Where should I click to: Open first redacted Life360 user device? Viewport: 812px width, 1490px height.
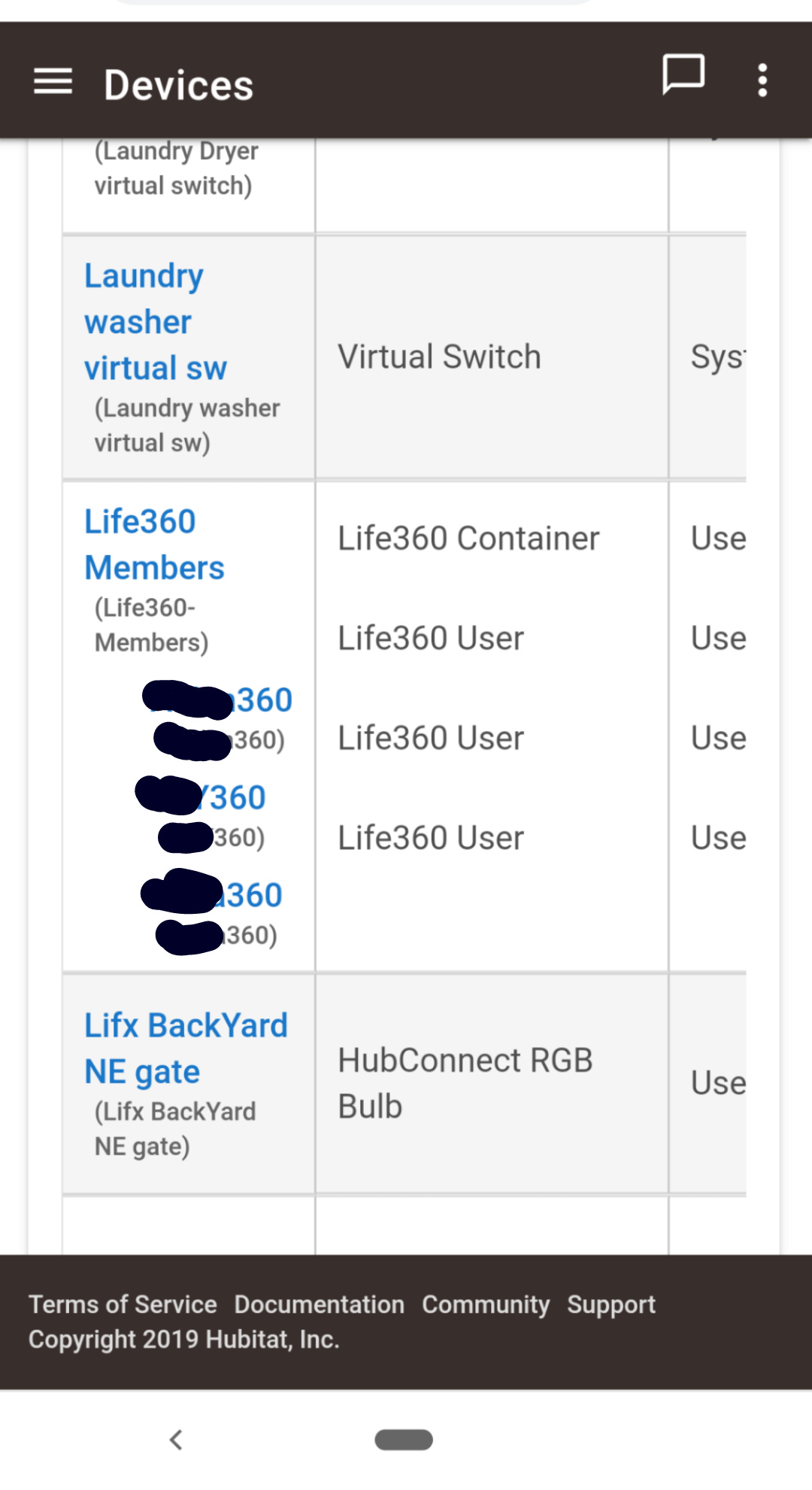[263, 700]
